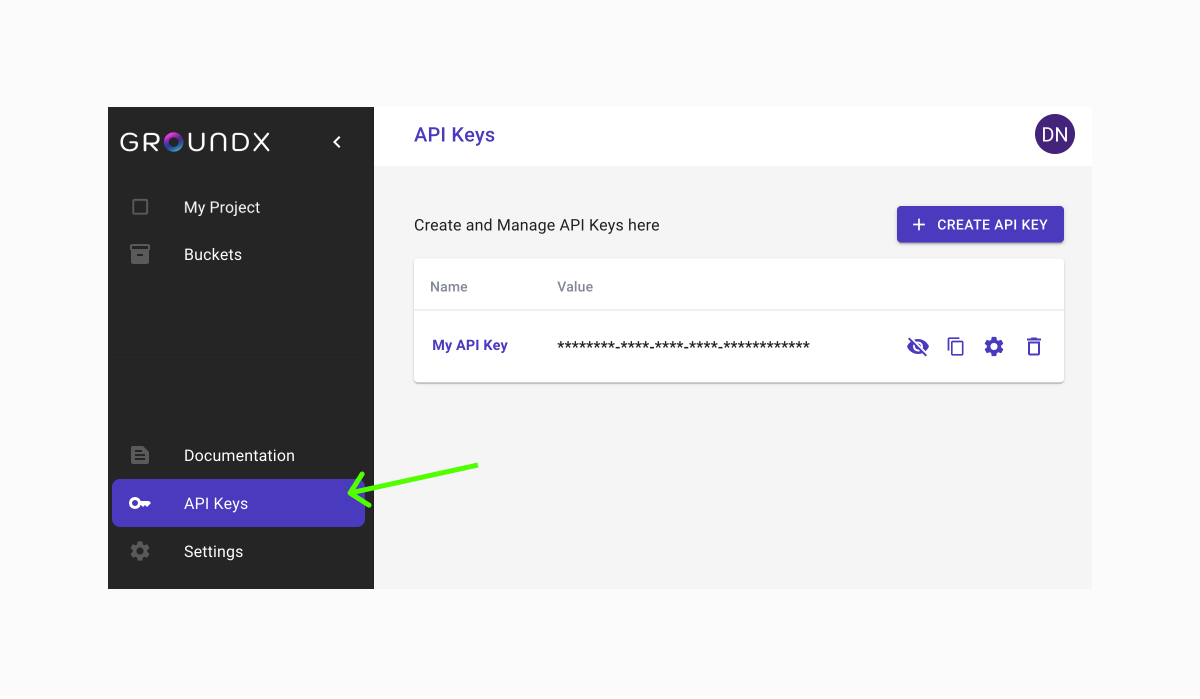Open the Documentation page icon
The width and height of the screenshot is (1200, 699).
click(139, 455)
